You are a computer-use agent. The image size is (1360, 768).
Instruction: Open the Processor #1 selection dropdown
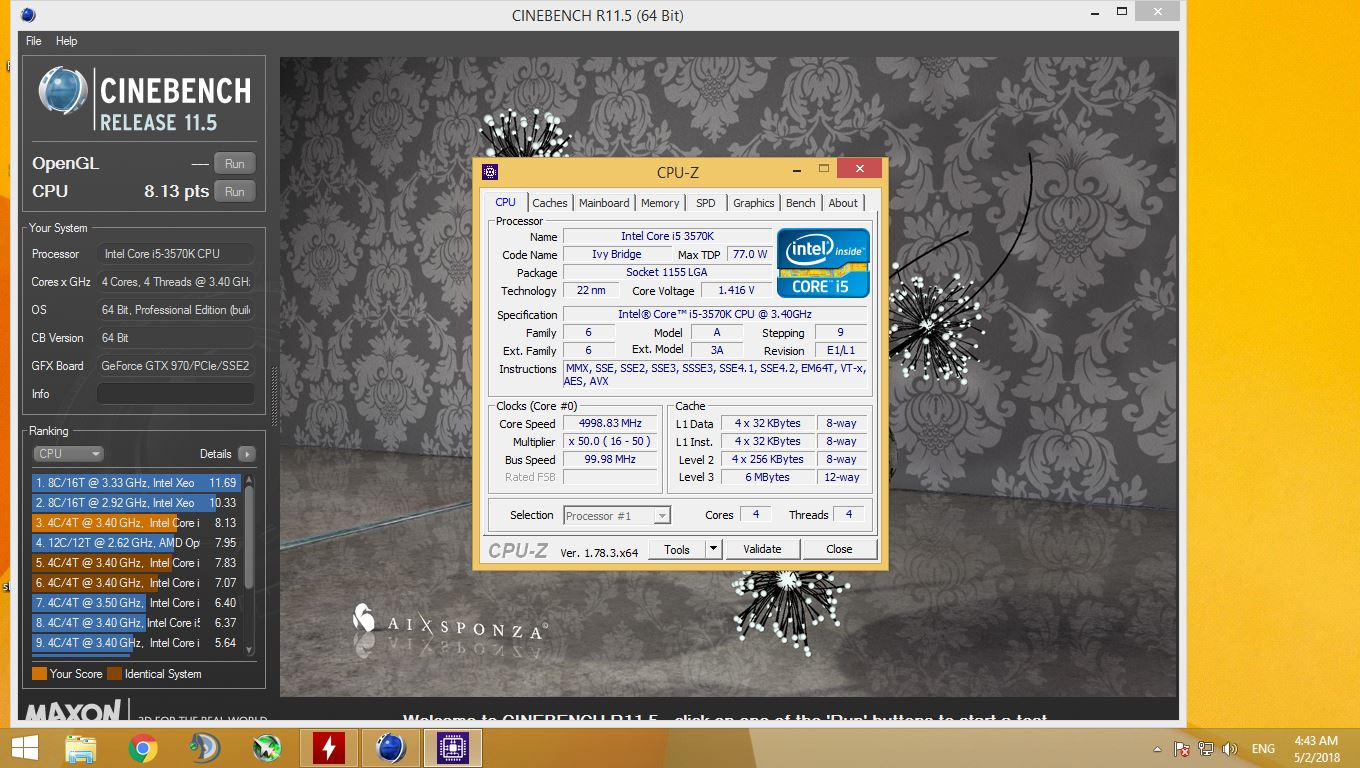(616, 516)
